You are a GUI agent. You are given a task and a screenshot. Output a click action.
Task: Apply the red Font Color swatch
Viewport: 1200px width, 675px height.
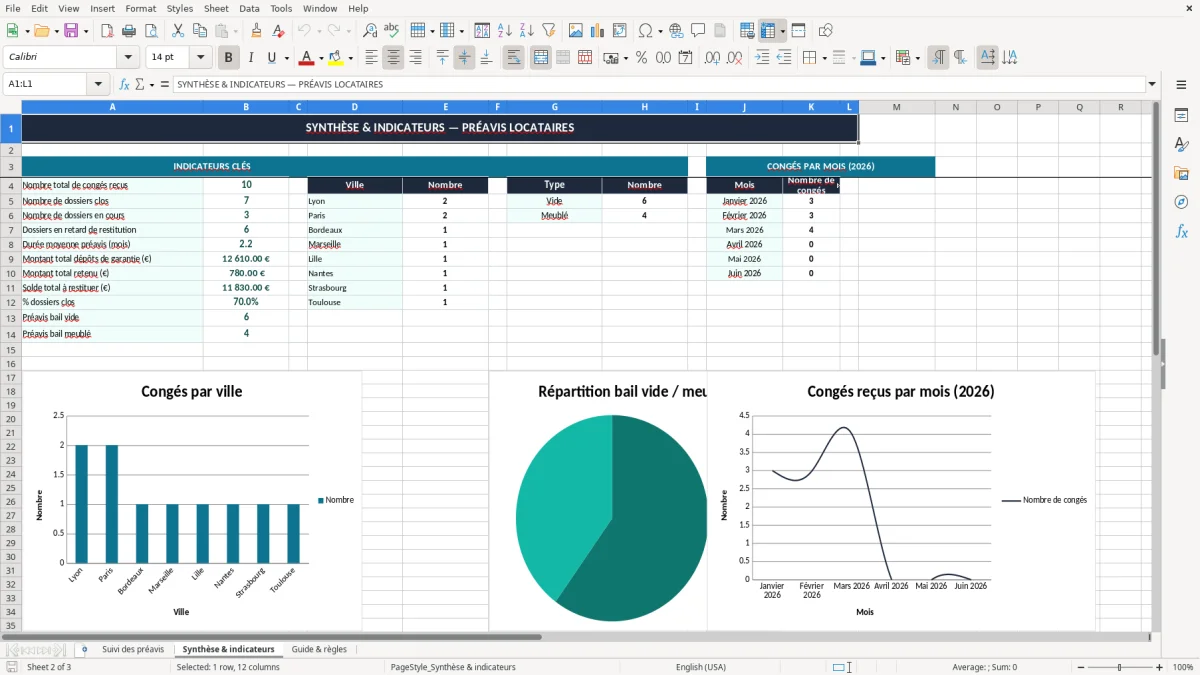(x=306, y=58)
